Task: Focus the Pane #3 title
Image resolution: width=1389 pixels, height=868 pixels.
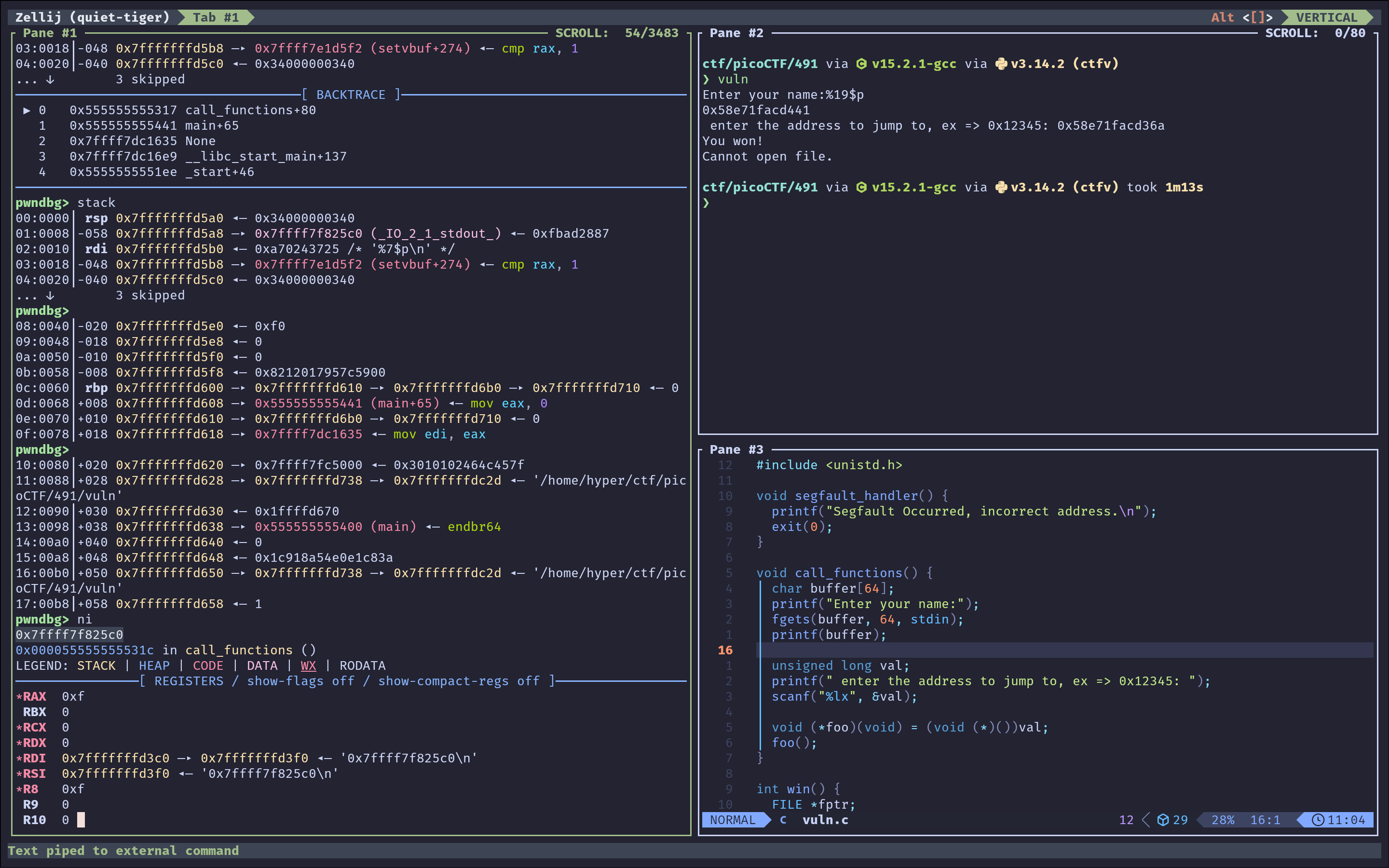Action: coord(736,449)
